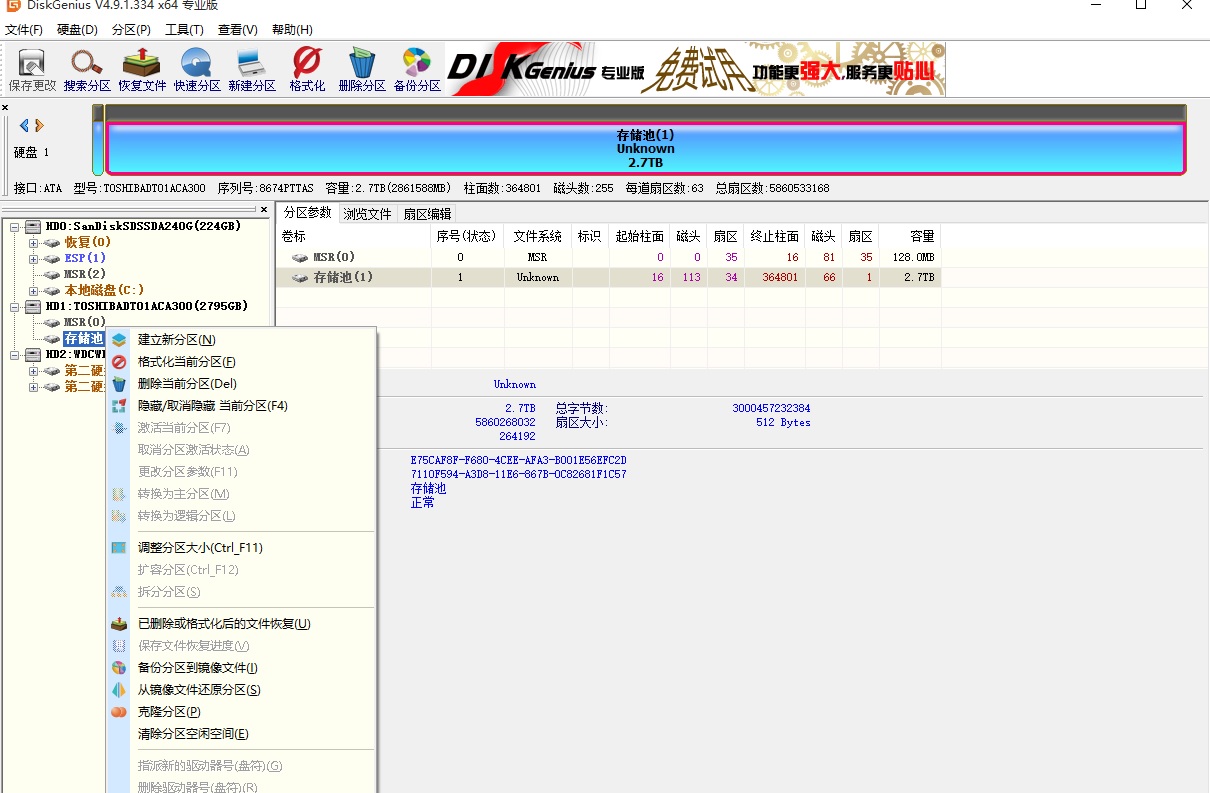Click the DiskGenius 专业版 banner advertisement
This screenshot has width=1210, height=793.
695,69
